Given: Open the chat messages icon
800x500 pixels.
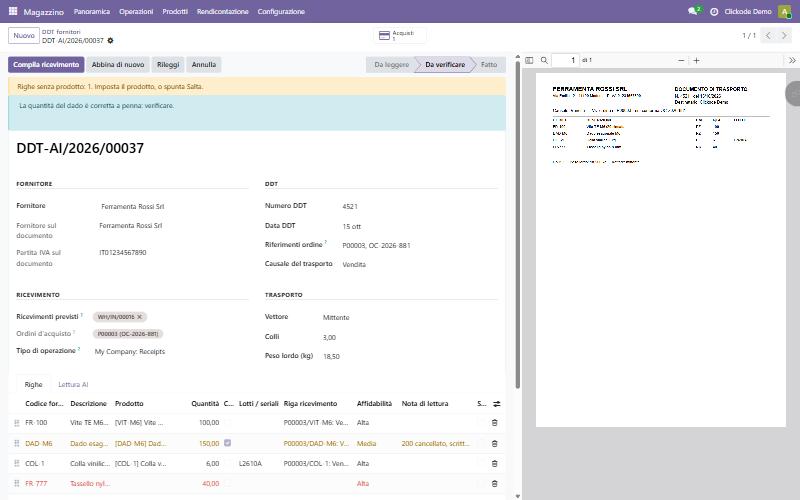Looking at the screenshot, I should [693, 11].
